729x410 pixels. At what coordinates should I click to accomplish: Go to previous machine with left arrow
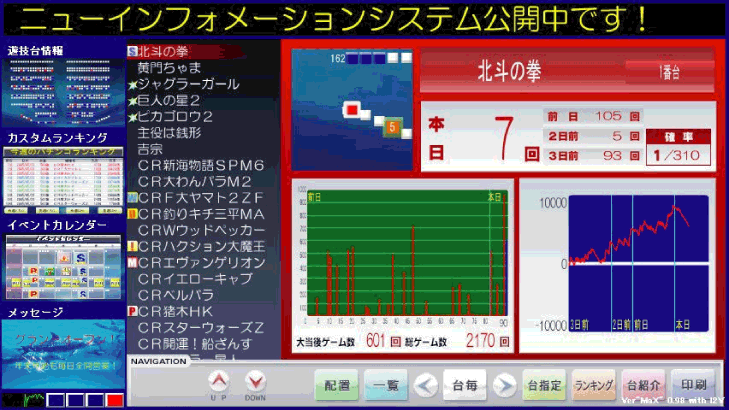pos(425,385)
